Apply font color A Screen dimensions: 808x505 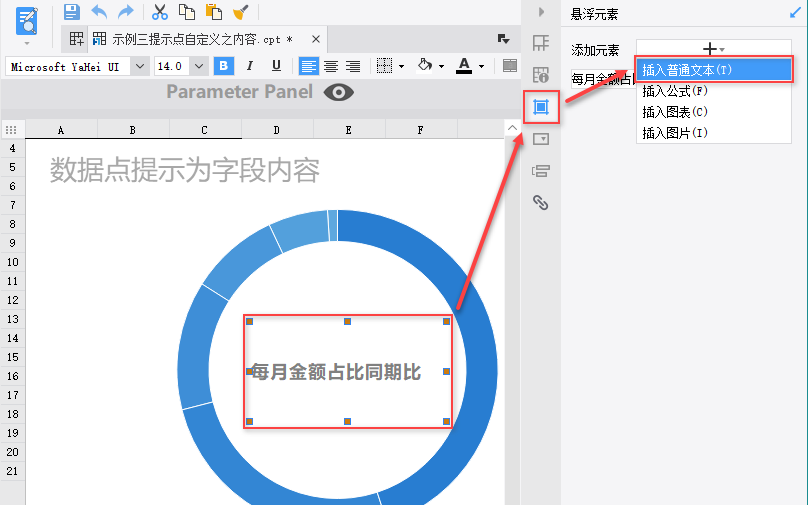pyautogui.click(x=464, y=65)
